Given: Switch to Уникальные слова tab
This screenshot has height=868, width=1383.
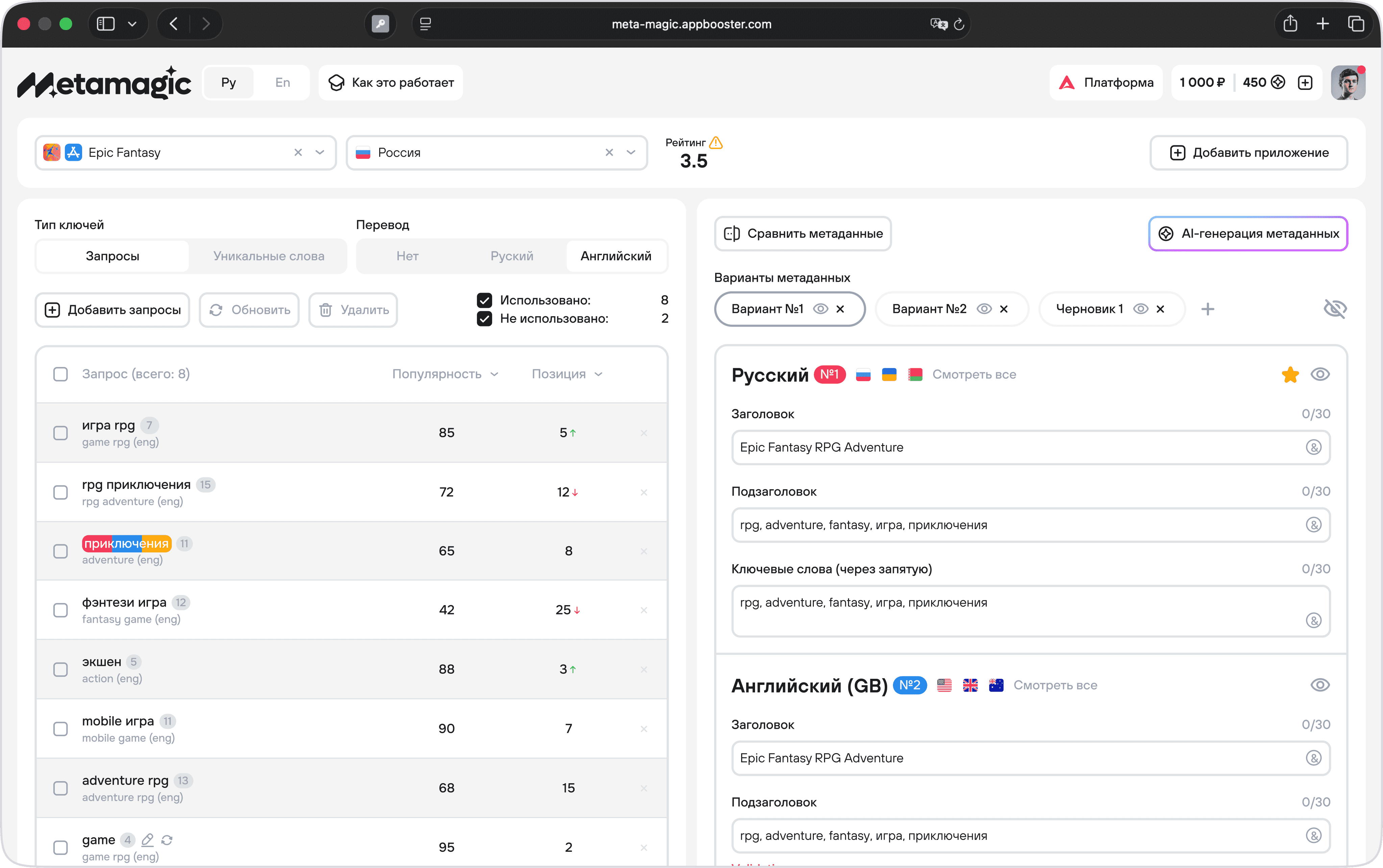Looking at the screenshot, I should tap(269, 256).
